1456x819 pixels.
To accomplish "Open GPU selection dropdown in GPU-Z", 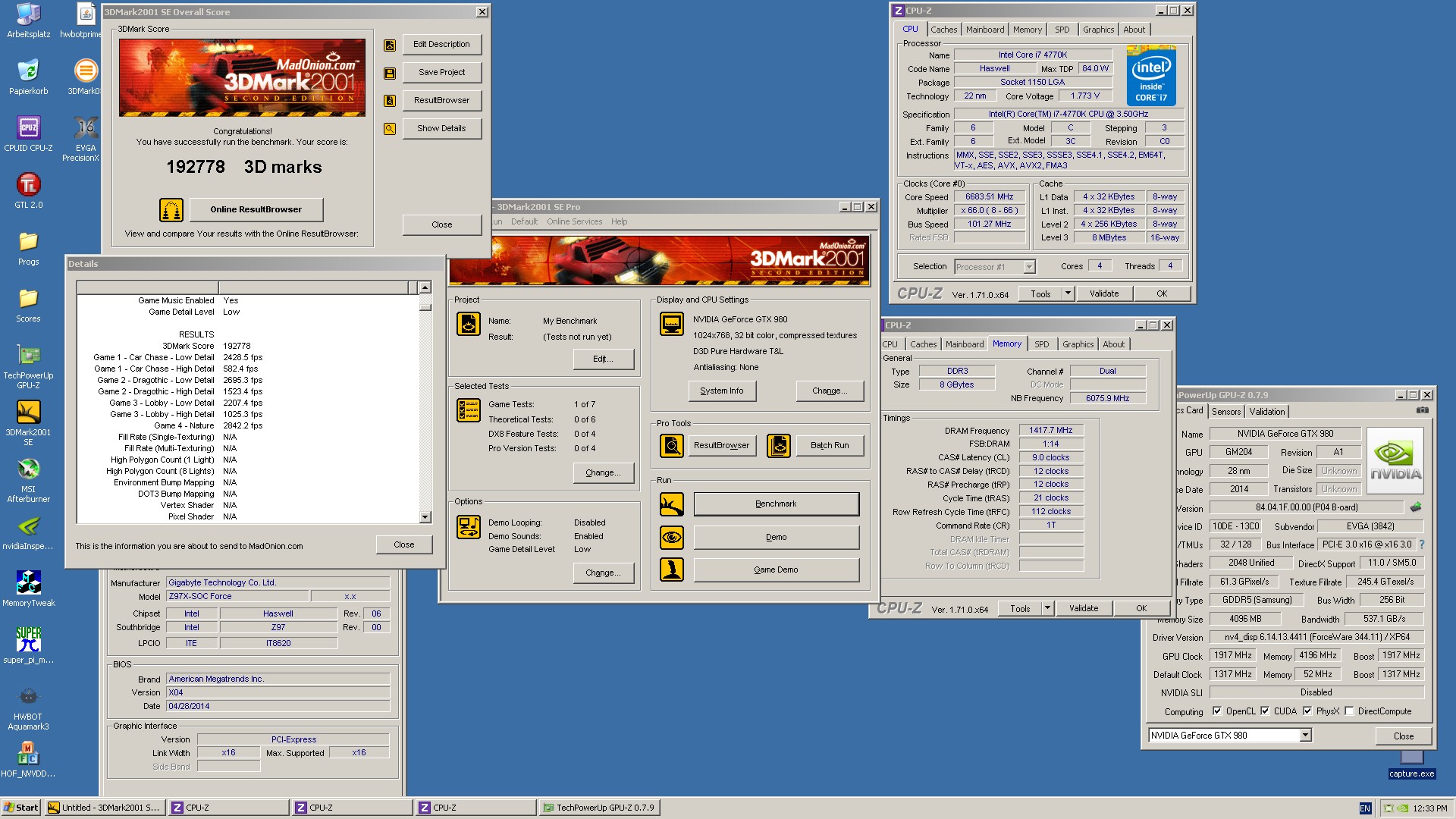I will pos(1305,735).
